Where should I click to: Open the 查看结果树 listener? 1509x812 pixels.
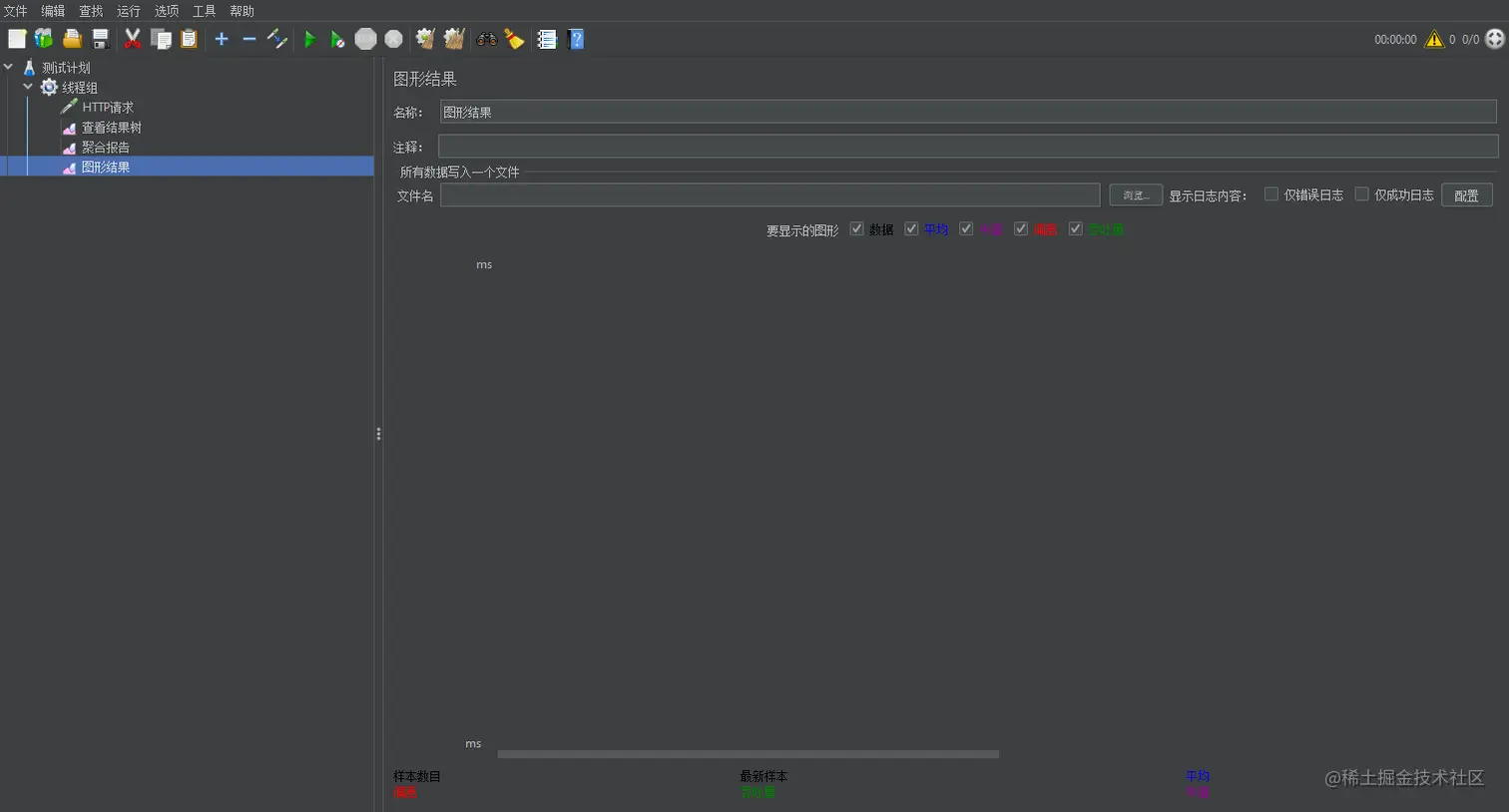(112, 128)
